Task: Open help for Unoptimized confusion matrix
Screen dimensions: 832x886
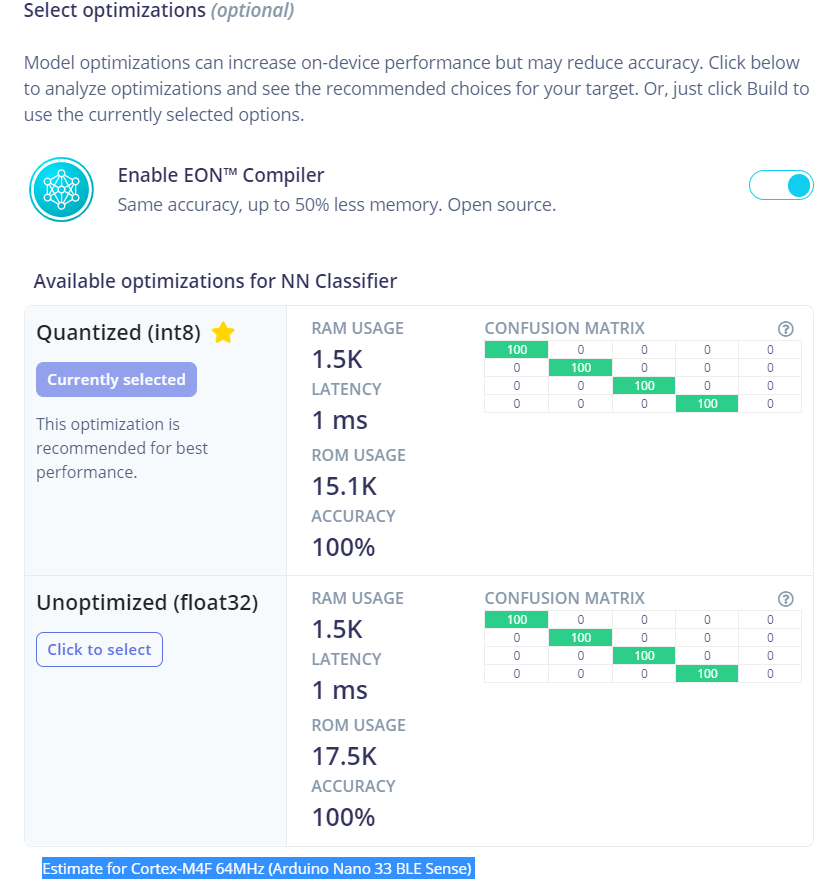Action: [x=786, y=599]
